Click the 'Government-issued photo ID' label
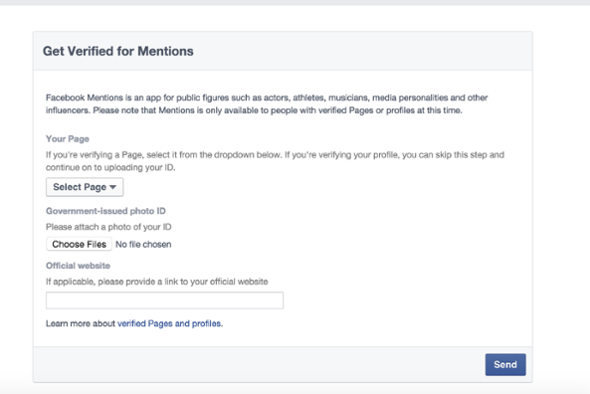Image resolution: width=590 pixels, height=394 pixels. [x=106, y=211]
